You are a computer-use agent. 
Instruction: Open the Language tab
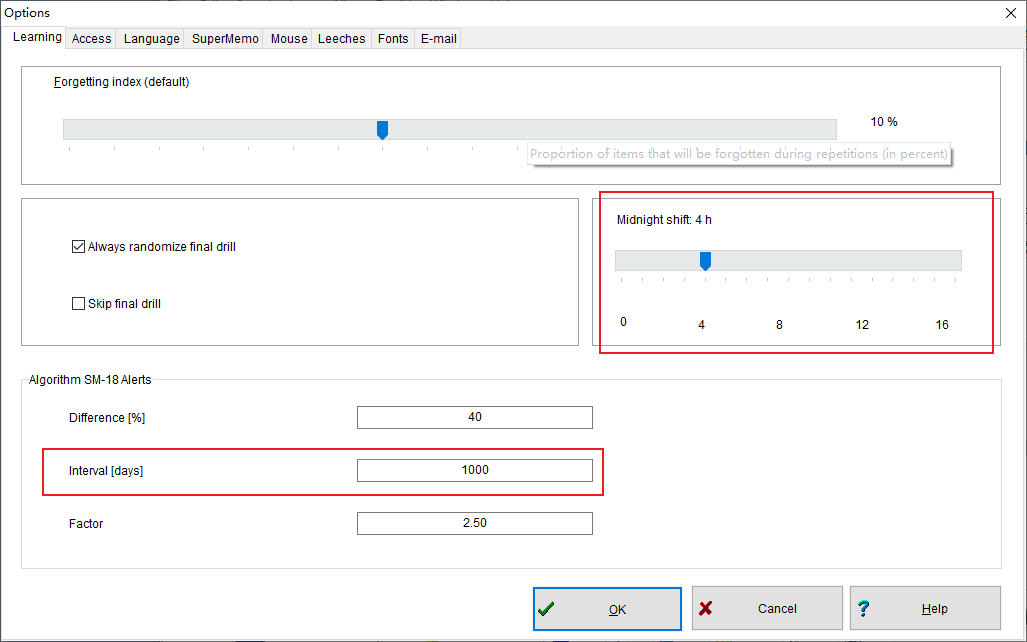click(151, 39)
